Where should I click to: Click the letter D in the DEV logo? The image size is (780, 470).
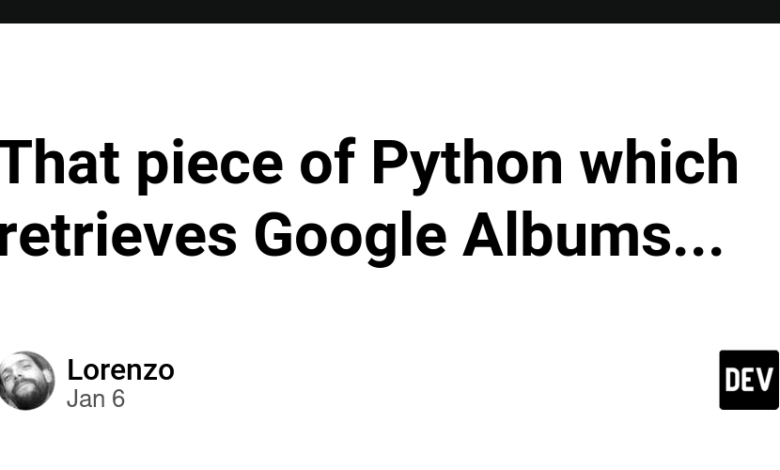pyautogui.click(x=733, y=380)
